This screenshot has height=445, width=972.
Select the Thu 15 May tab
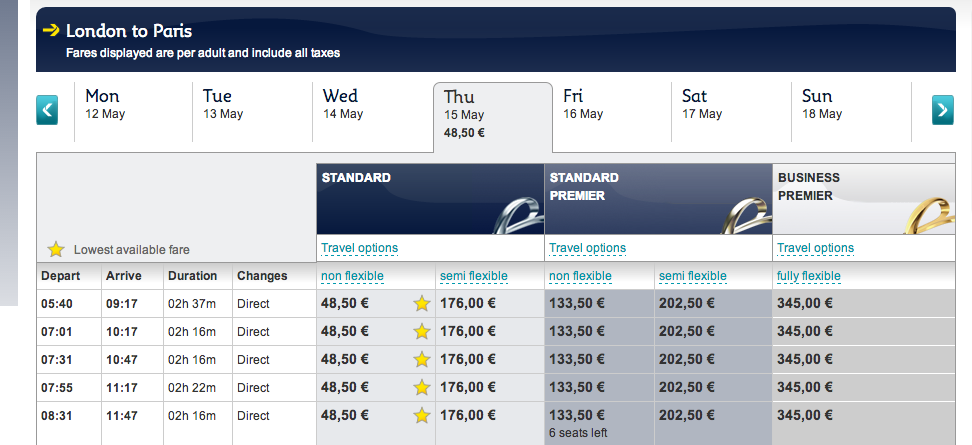click(492, 117)
